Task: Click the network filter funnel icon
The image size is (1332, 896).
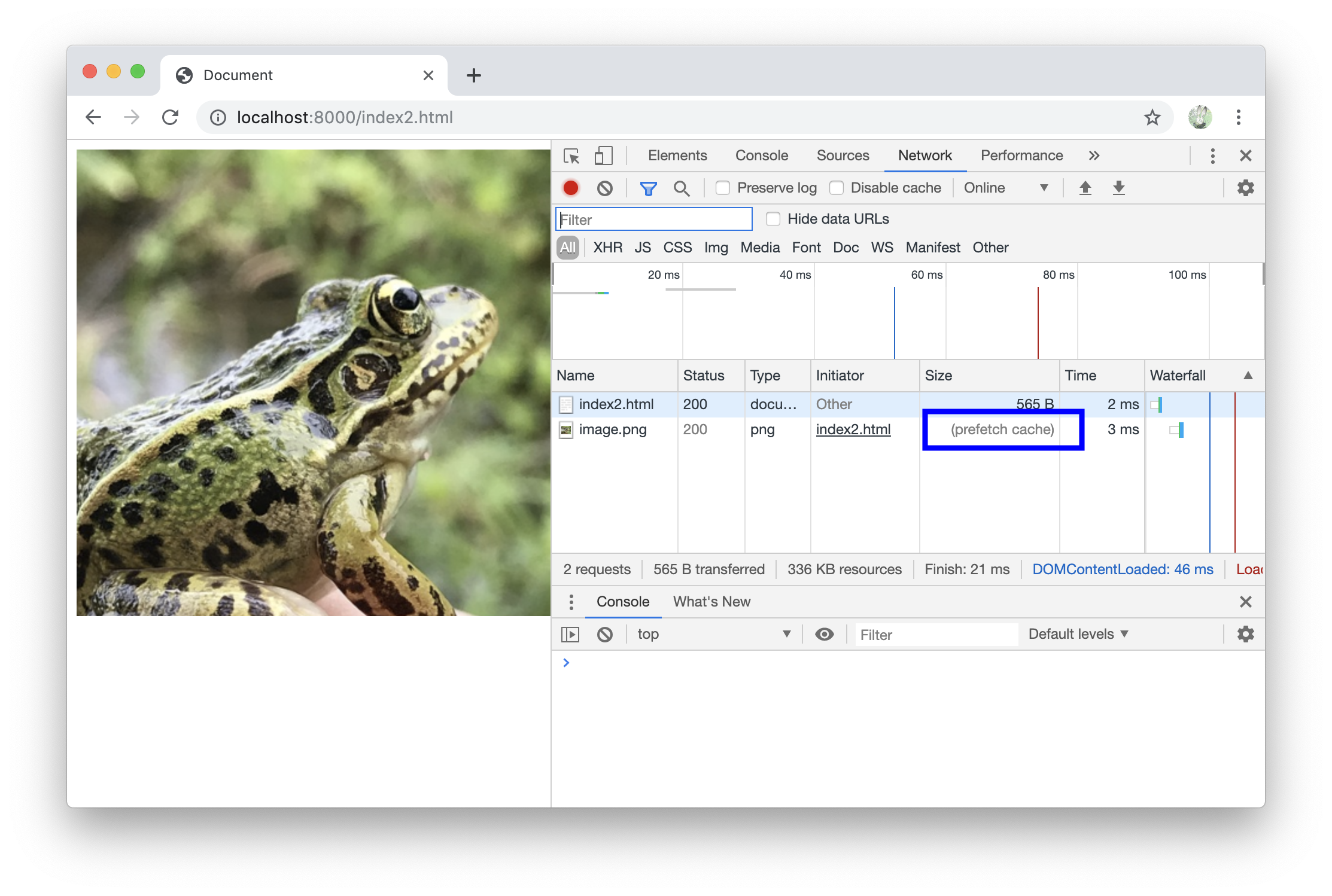Action: (x=648, y=188)
